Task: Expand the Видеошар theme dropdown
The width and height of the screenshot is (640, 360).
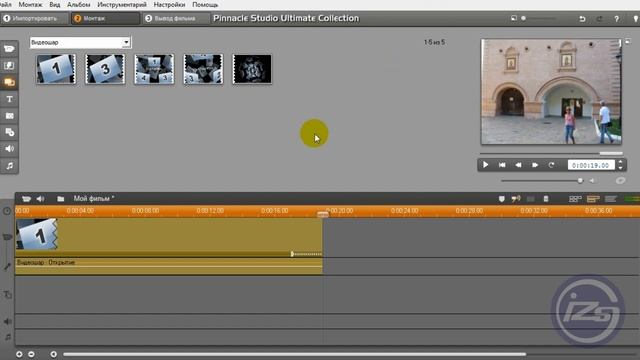Action: tap(126, 42)
